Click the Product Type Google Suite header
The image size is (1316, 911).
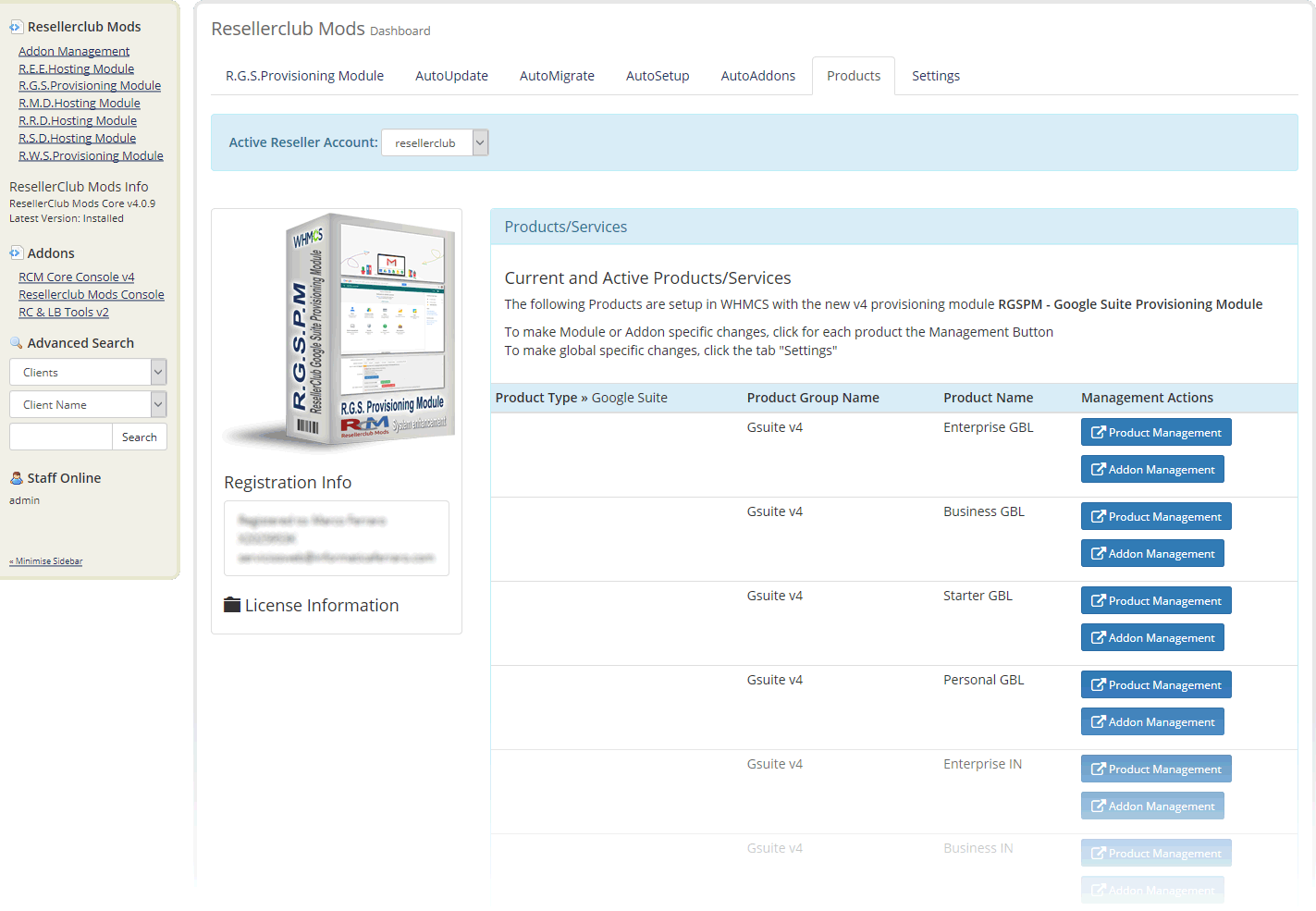[x=581, y=398]
